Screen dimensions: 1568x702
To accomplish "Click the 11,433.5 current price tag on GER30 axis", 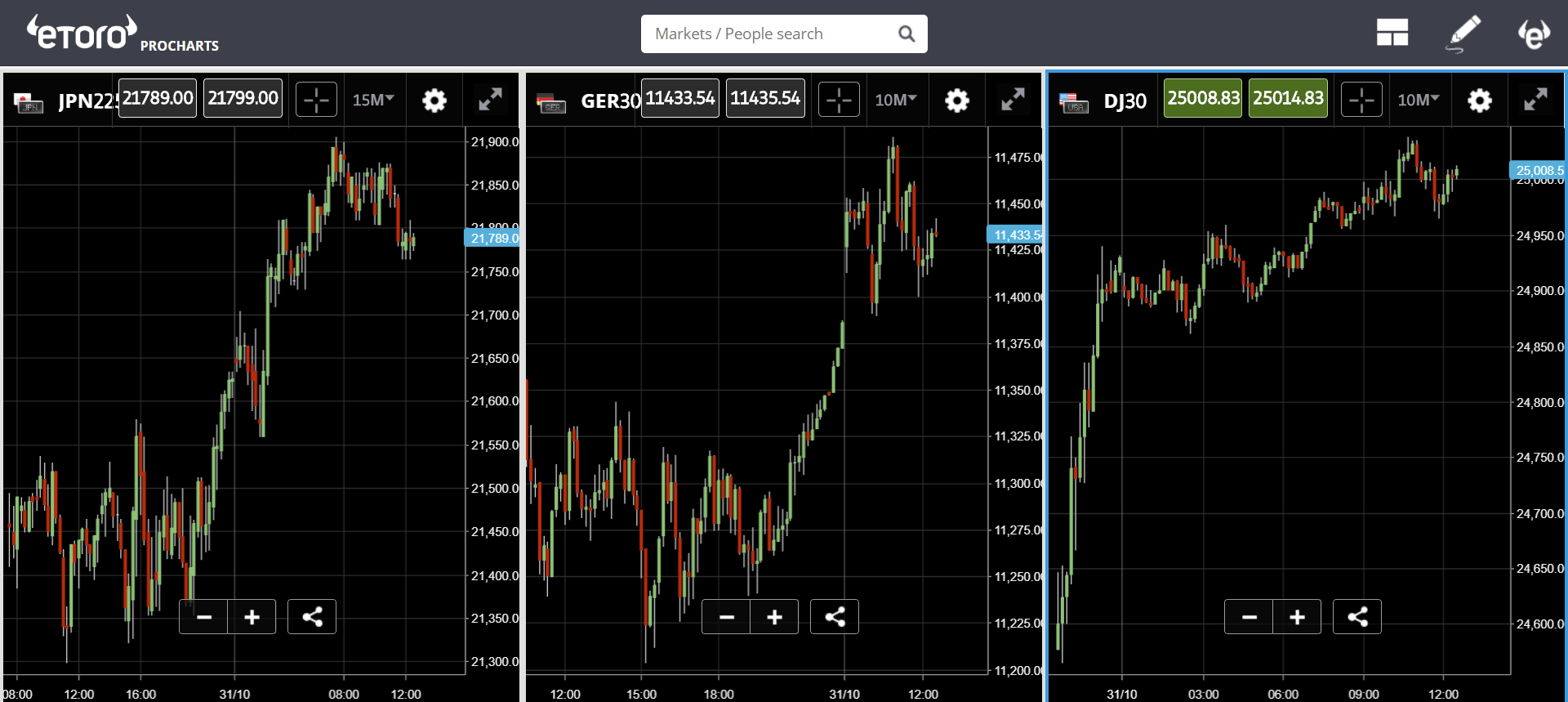I will 1015,235.
